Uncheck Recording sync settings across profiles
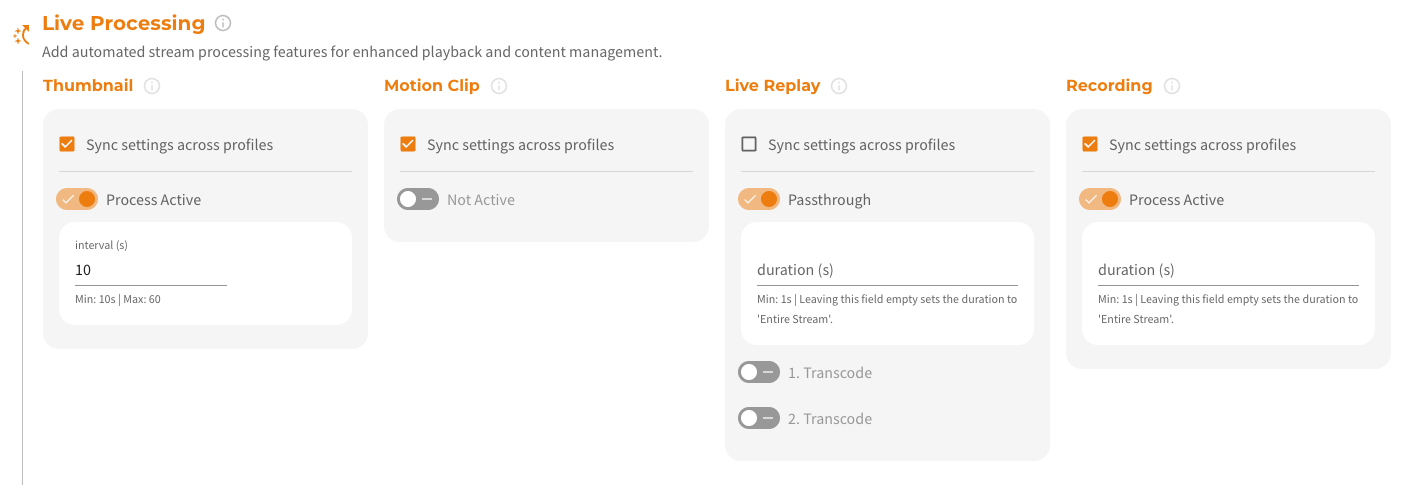1410x497 pixels. click(1090, 144)
